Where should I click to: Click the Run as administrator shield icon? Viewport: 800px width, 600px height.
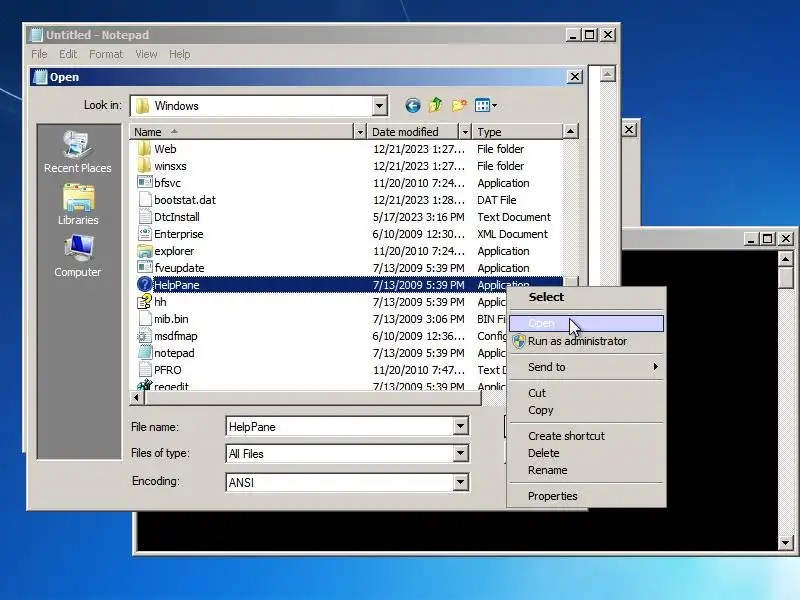click(519, 341)
